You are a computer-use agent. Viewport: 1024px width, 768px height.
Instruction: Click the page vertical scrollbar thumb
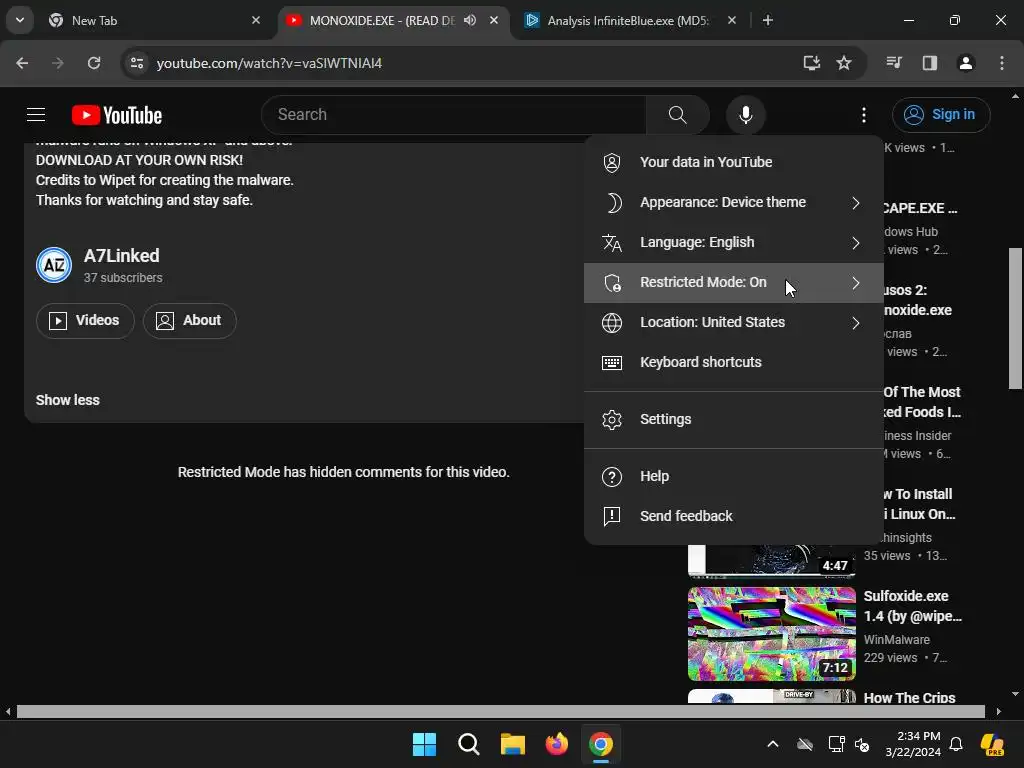click(x=1016, y=318)
